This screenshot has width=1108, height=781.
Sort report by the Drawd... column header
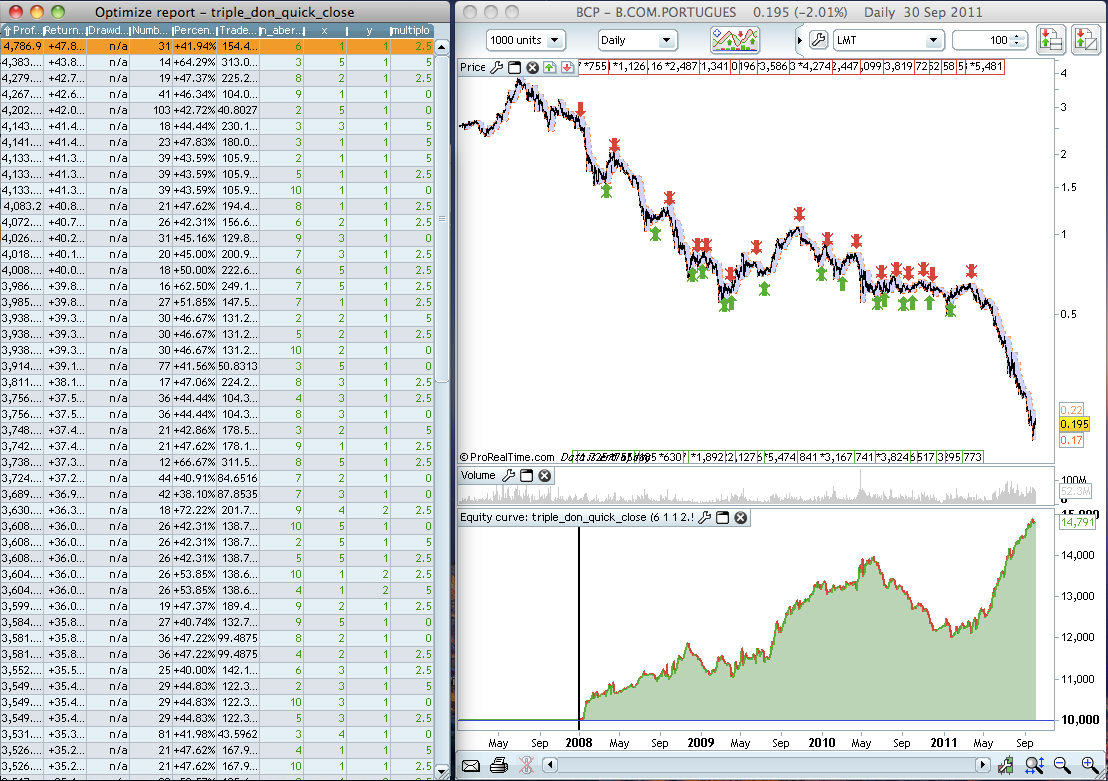108,30
